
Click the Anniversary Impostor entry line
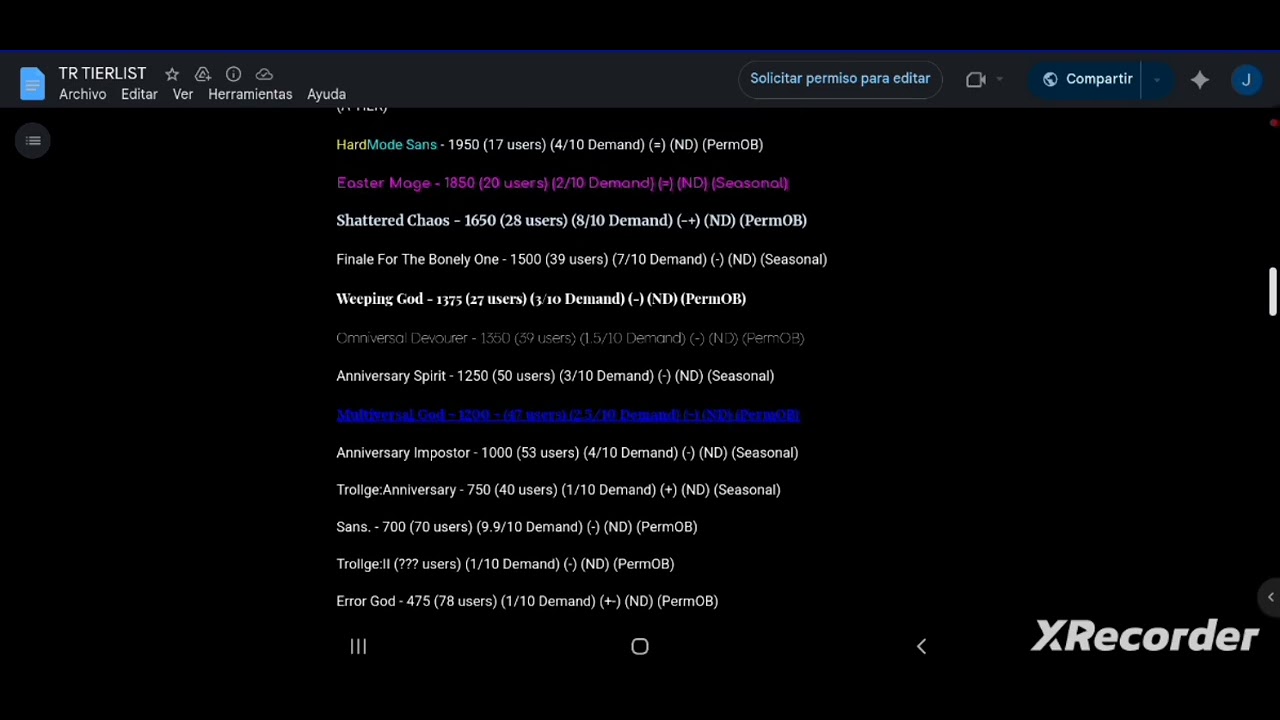pyautogui.click(x=567, y=453)
